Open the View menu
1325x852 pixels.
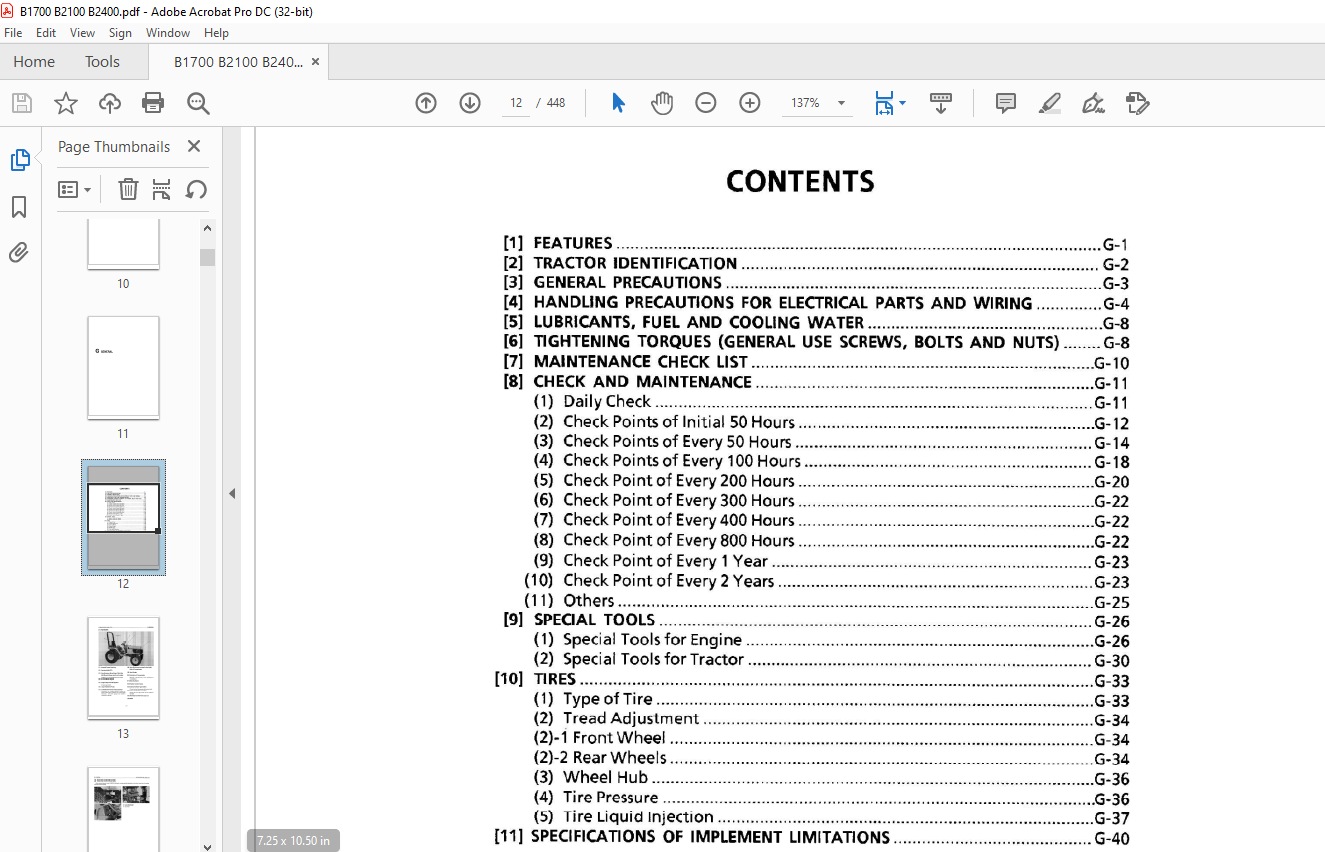82,33
